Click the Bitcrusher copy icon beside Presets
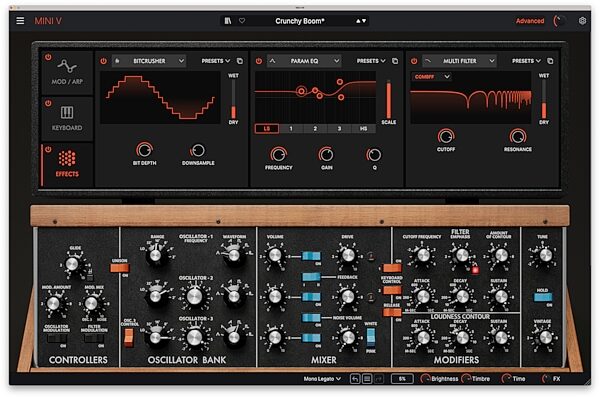 240,61
